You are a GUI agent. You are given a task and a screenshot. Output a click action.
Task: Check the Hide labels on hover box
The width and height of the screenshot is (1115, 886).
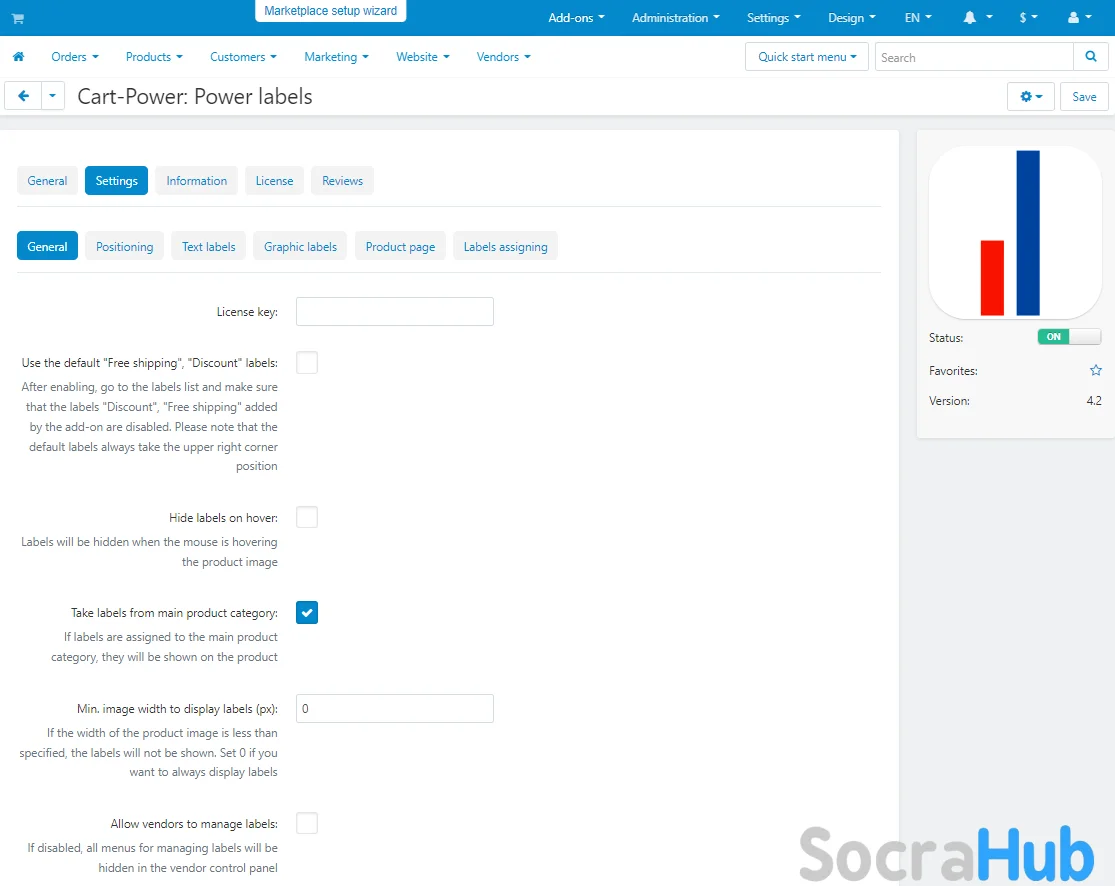(x=307, y=518)
